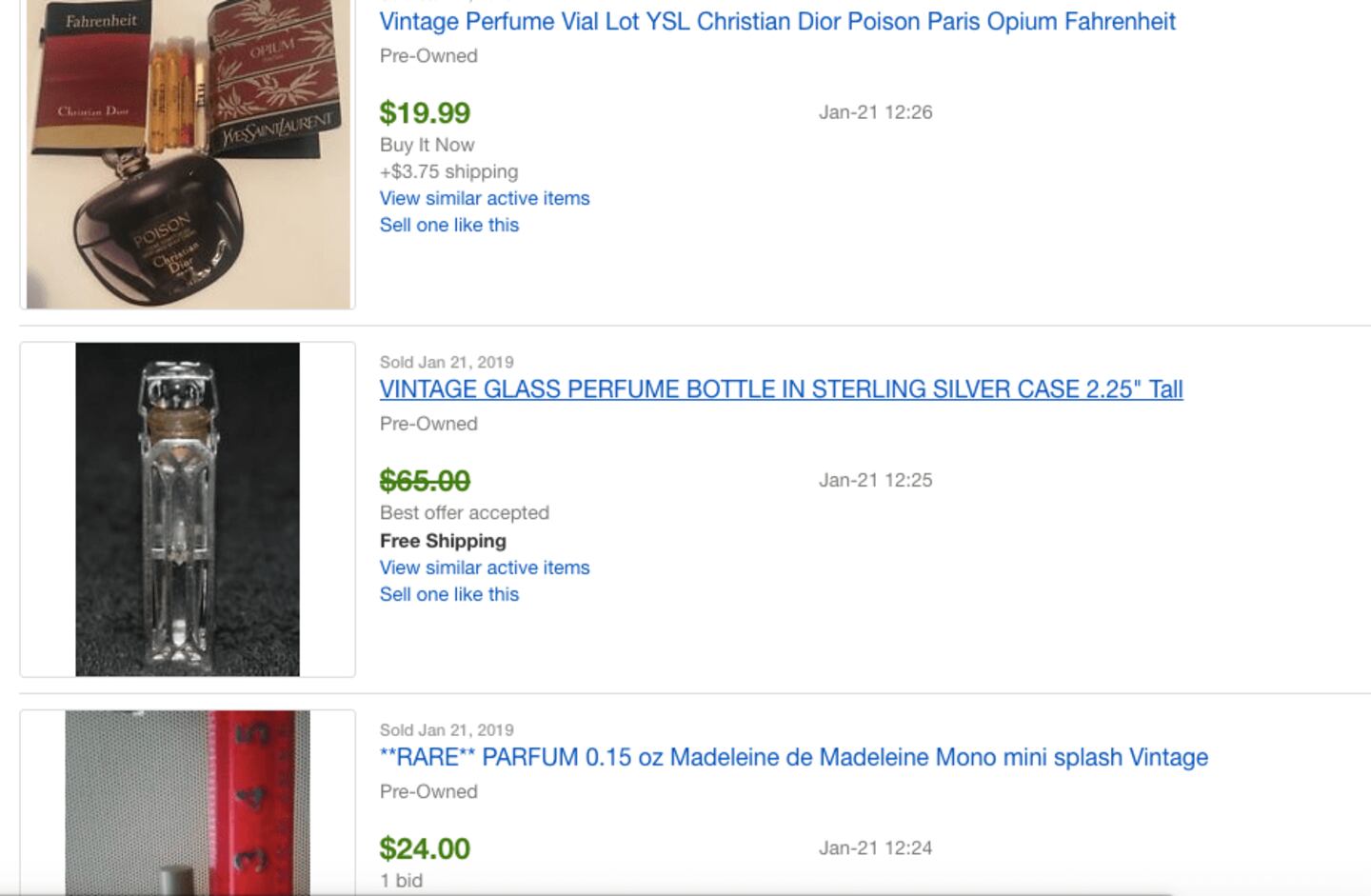Click the Madeleine mini splash thumbnail with red ruler

click(188, 803)
